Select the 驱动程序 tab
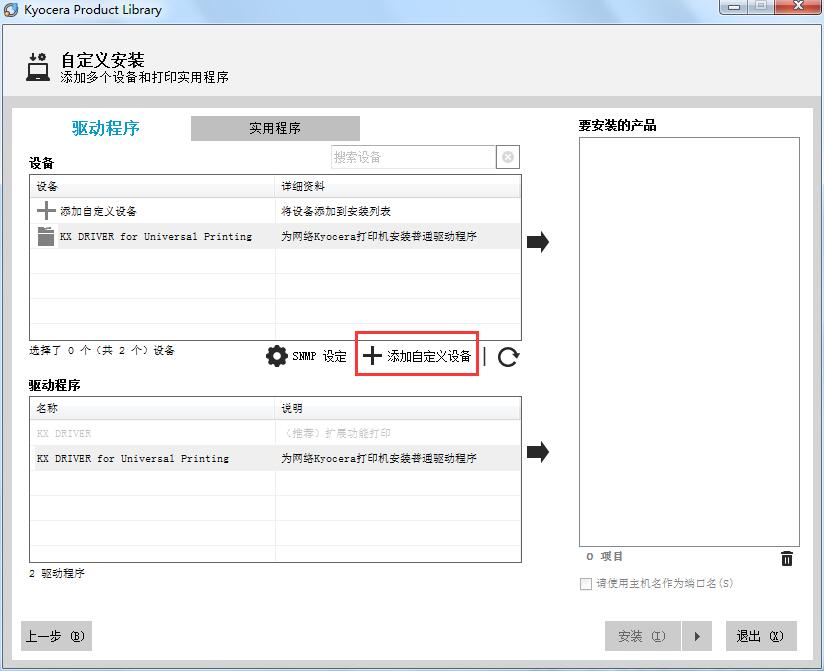 point(105,128)
